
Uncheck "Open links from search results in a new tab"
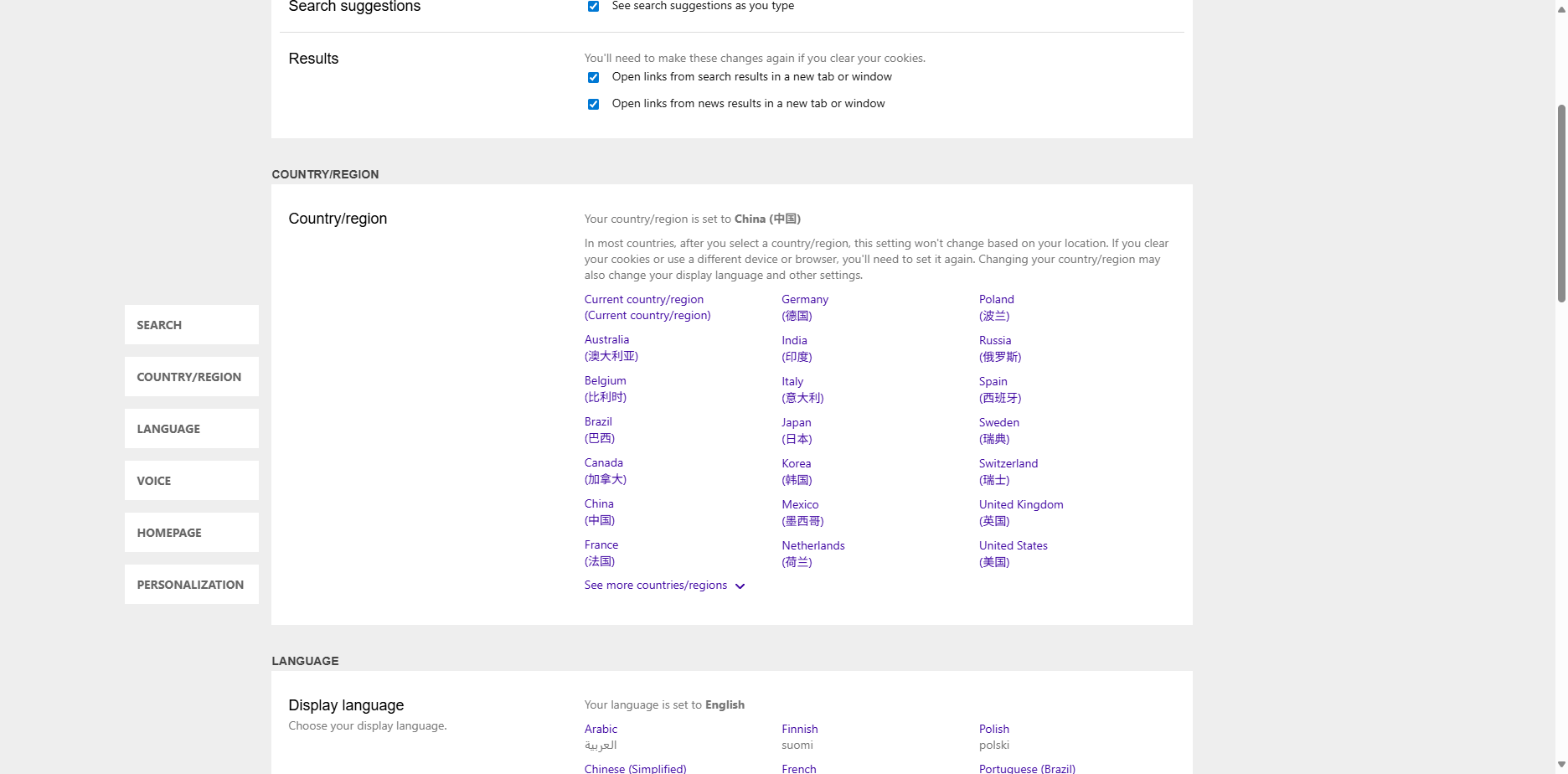(x=593, y=77)
